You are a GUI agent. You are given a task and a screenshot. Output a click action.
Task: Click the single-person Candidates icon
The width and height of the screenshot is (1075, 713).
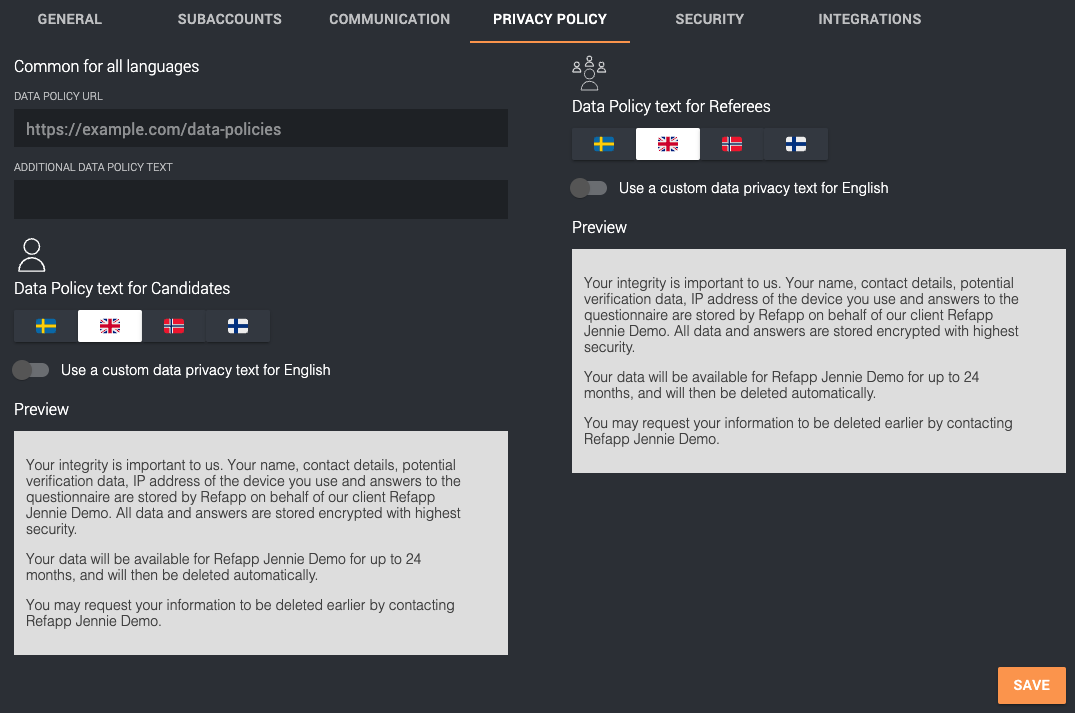click(x=32, y=255)
